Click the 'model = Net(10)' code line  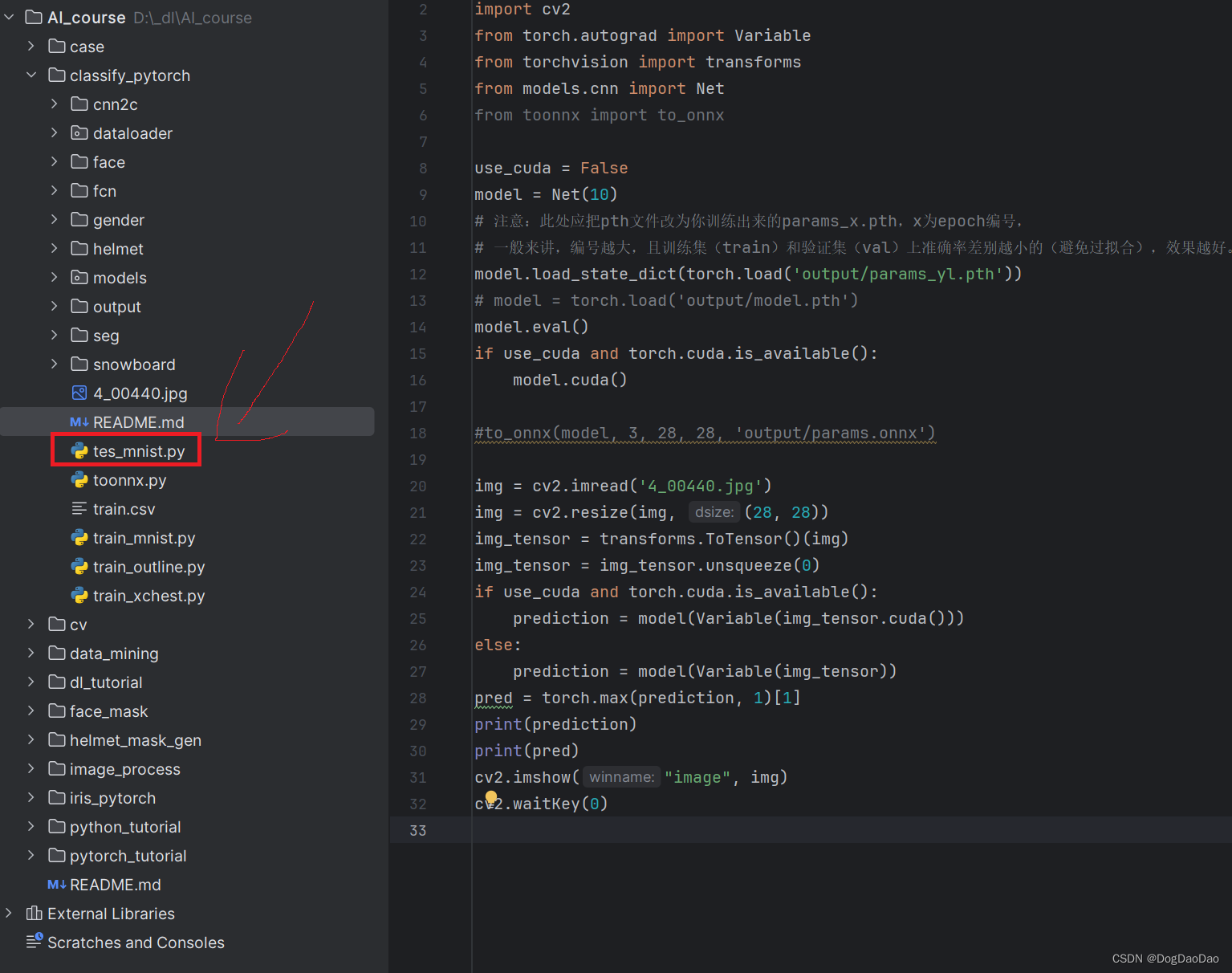(546, 194)
